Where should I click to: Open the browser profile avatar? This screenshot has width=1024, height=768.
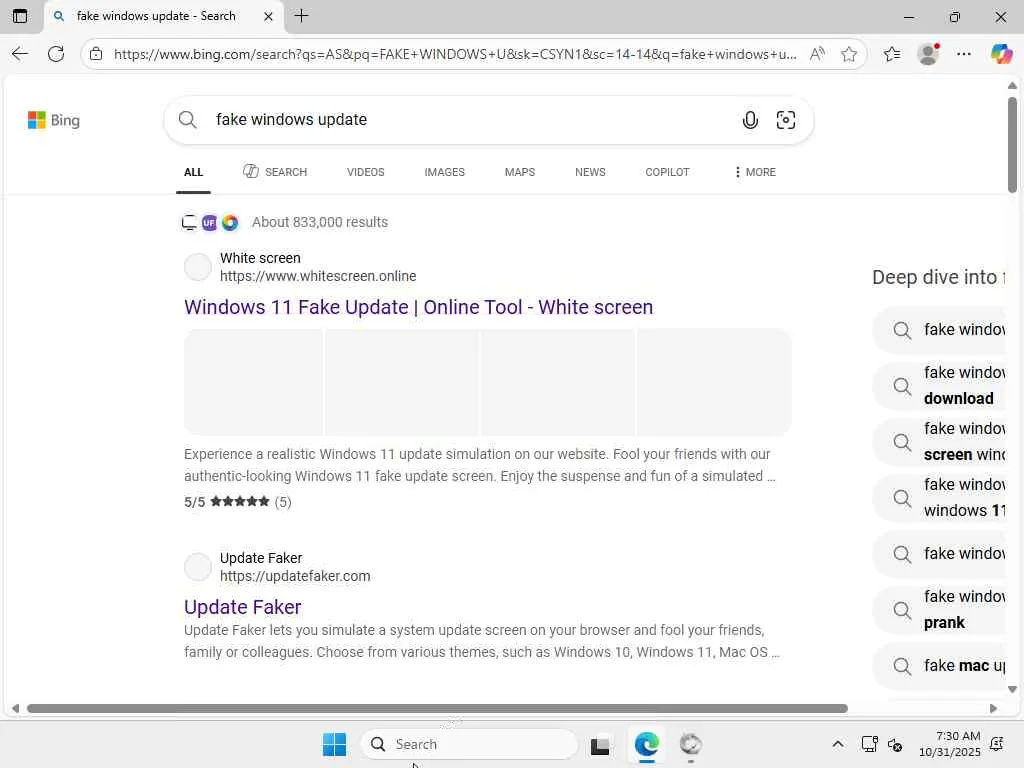928,54
